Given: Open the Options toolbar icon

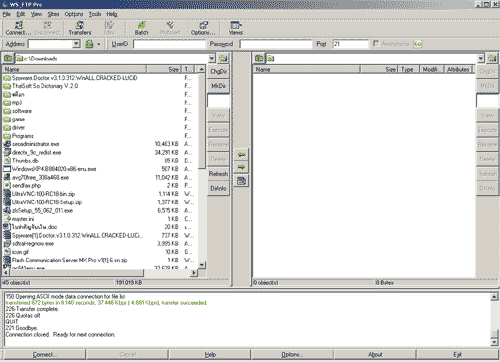Looking at the screenshot, I should pos(203,28).
